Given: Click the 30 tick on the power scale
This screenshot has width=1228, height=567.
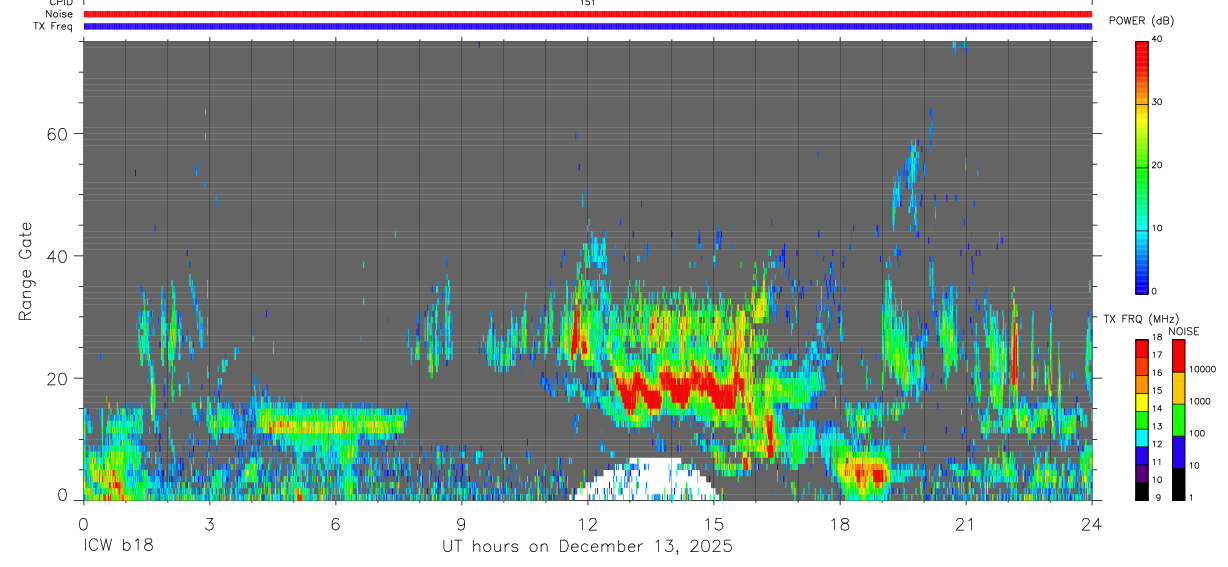Looking at the screenshot, I should coord(1158,103).
